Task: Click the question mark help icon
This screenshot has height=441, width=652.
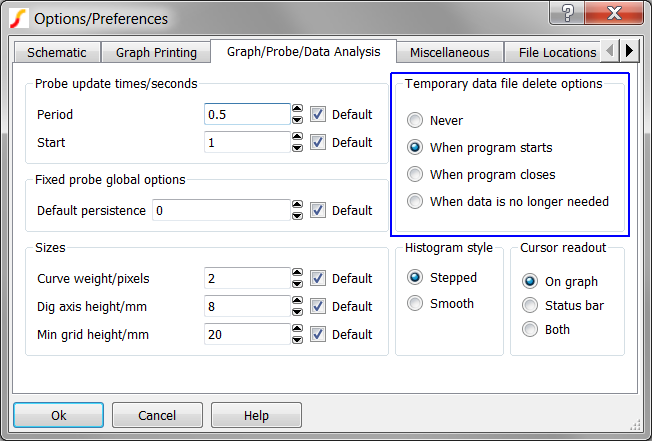Action: point(568,15)
